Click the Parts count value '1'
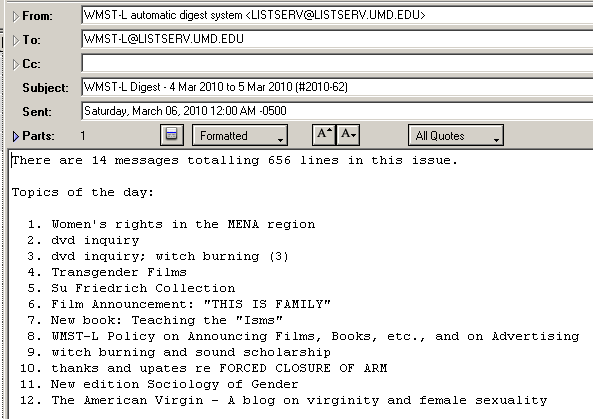593x419 pixels. (83, 136)
